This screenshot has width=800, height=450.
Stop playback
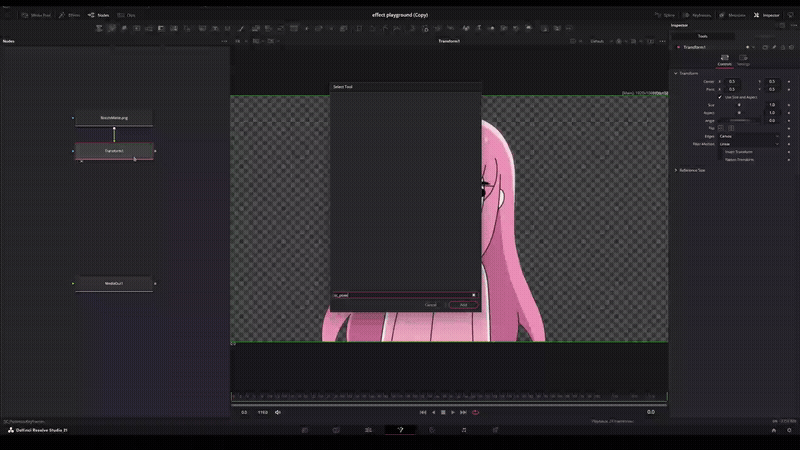click(443, 412)
